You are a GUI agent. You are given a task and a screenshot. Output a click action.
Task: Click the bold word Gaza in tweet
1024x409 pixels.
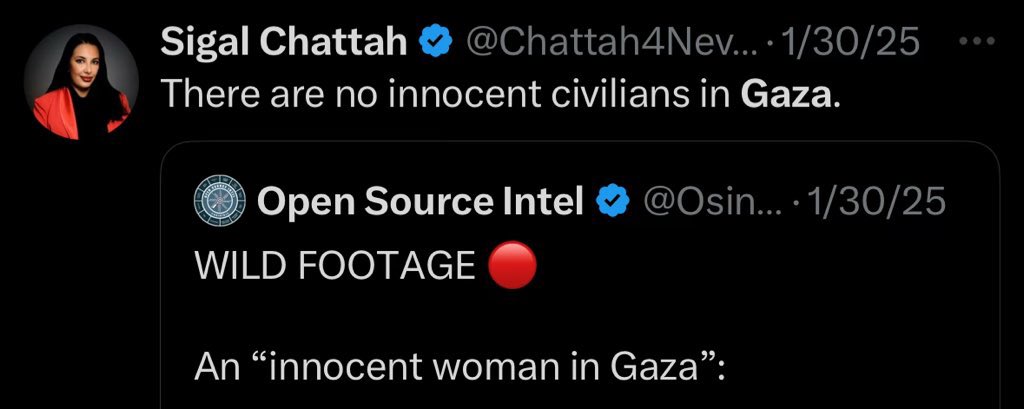783,95
